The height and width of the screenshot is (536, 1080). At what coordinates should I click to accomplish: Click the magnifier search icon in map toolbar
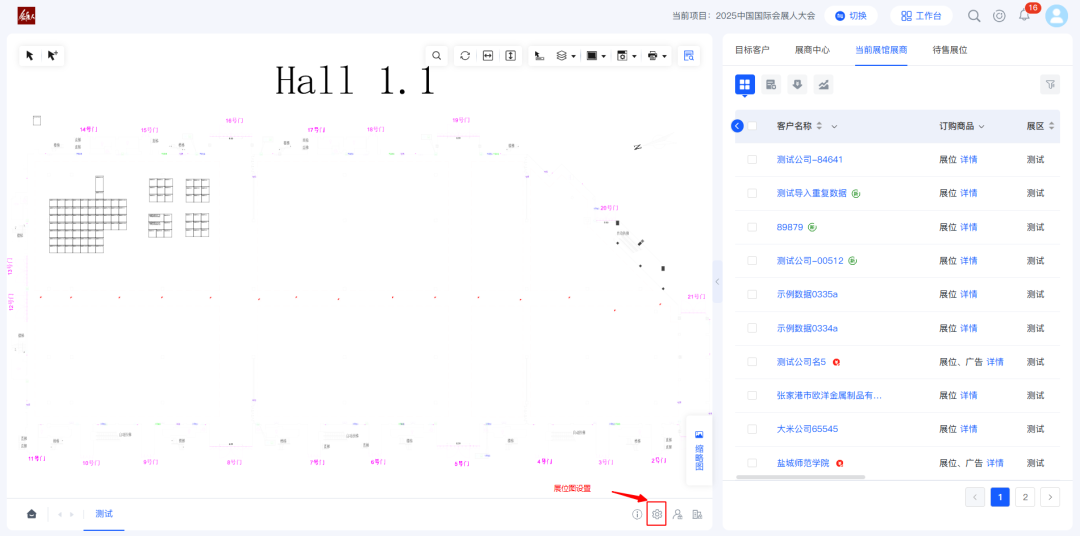pyautogui.click(x=436, y=56)
